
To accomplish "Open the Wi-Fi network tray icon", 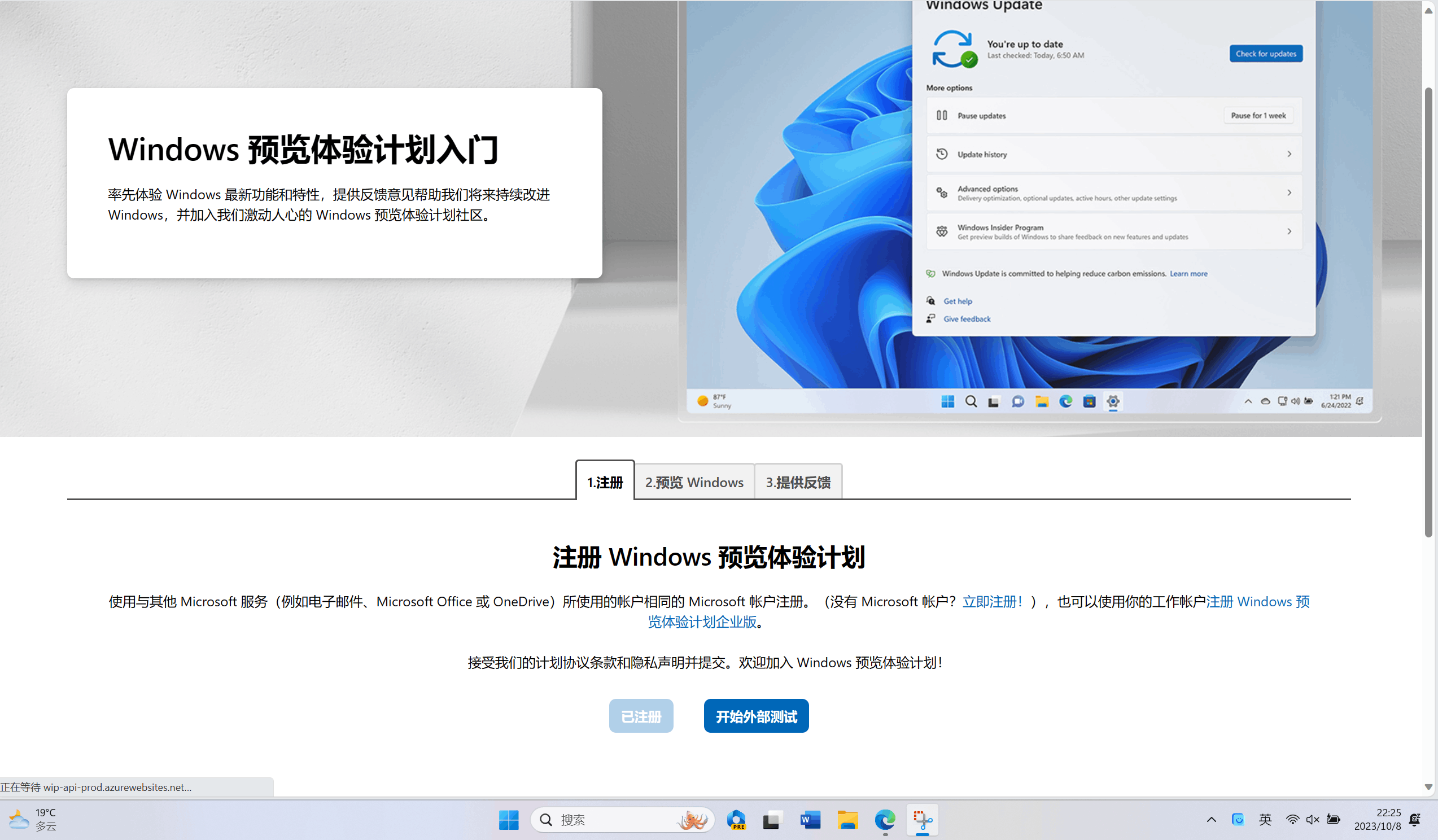I will click(x=1292, y=820).
